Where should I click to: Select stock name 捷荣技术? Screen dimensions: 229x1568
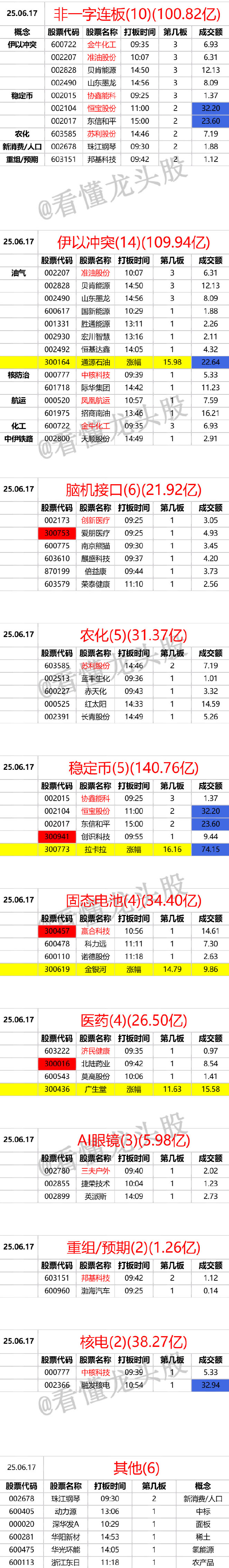pyautogui.click(x=95, y=1184)
